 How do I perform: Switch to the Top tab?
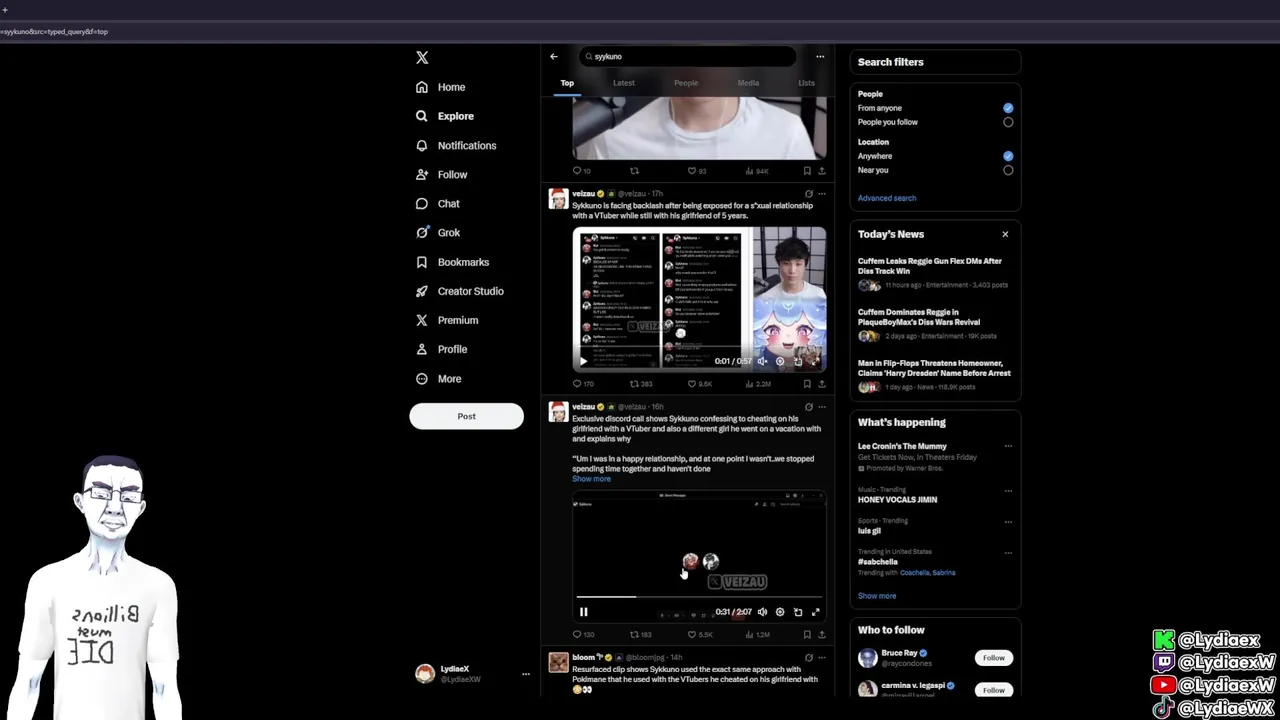(567, 83)
